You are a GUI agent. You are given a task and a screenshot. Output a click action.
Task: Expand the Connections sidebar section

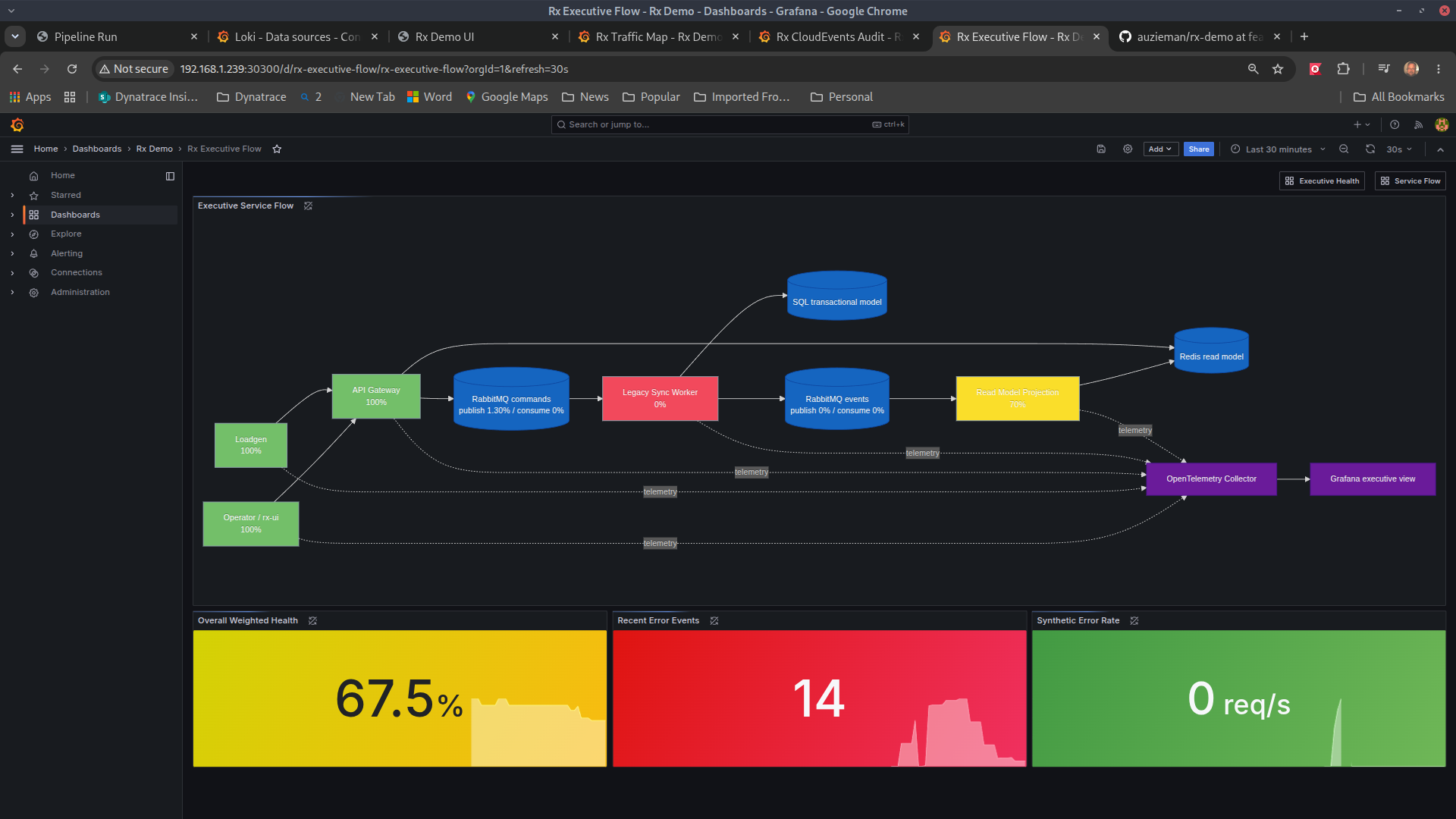click(x=12, y=273)
